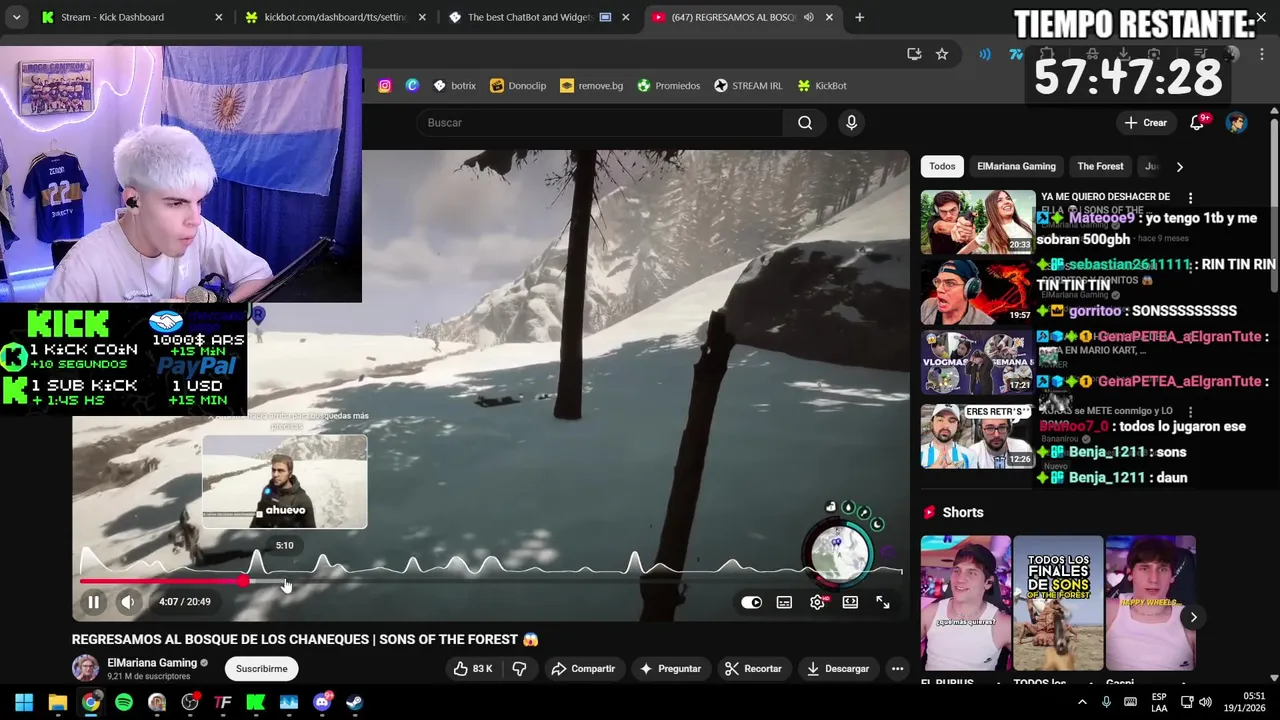Screen dimensions: 1280x720
Task: Select the Todos filter chip
Action: [x=942, y=166]
